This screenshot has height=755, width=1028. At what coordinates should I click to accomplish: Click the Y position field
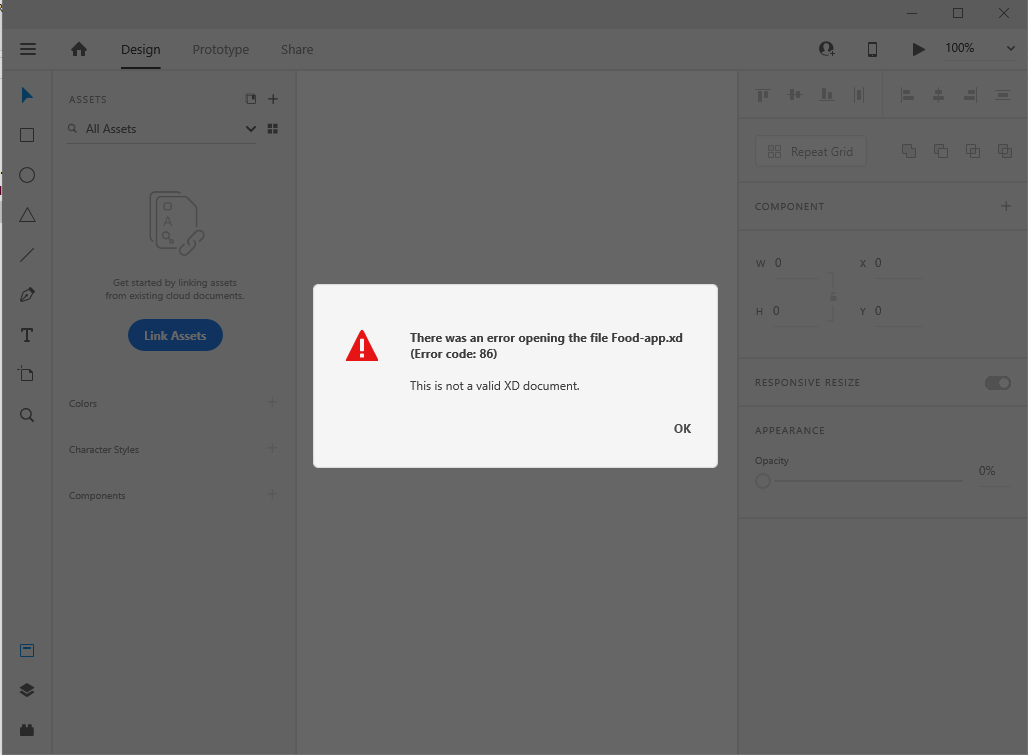coord(898,311)
